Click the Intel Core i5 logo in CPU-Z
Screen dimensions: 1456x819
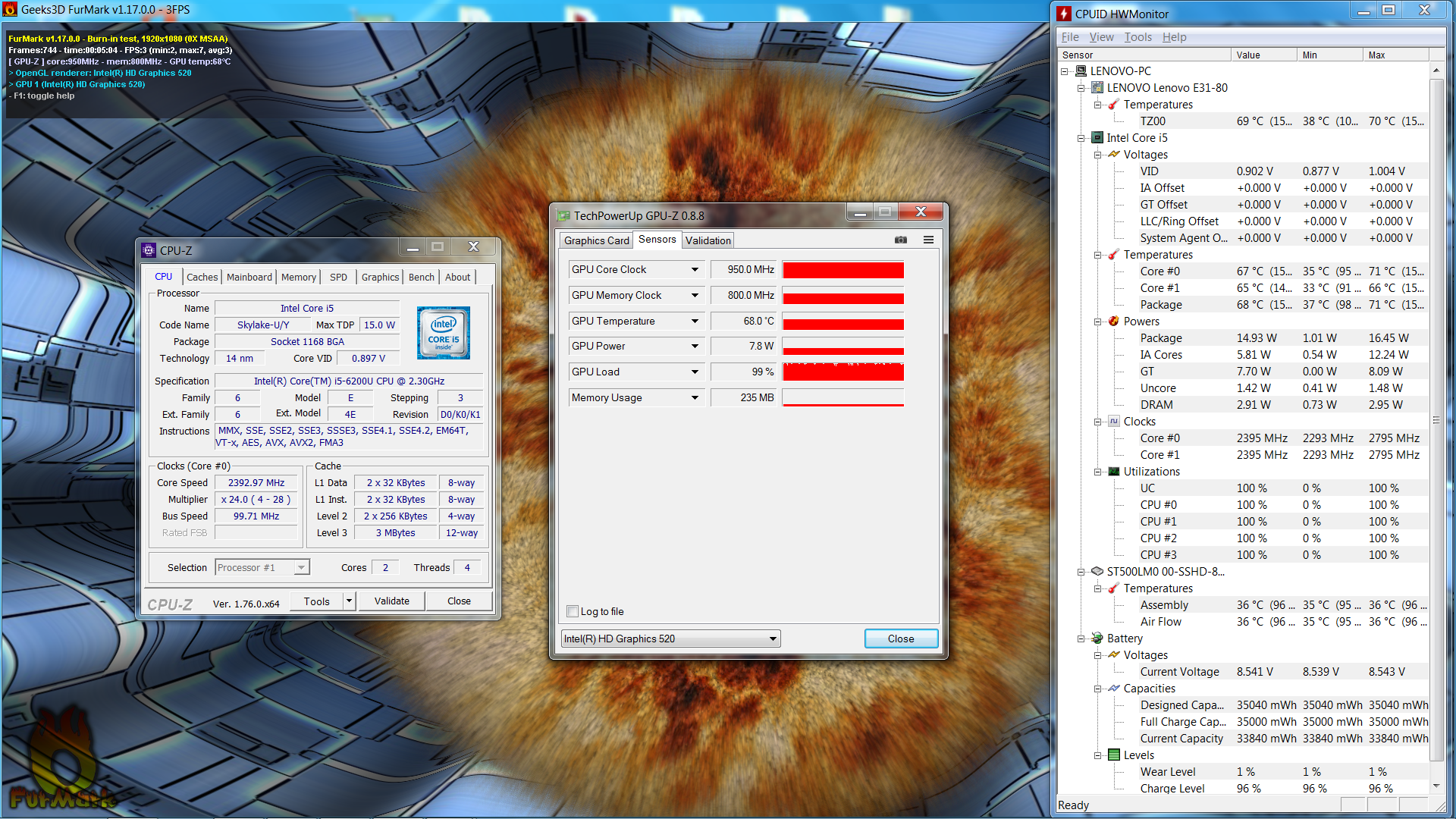coord(444,333)
